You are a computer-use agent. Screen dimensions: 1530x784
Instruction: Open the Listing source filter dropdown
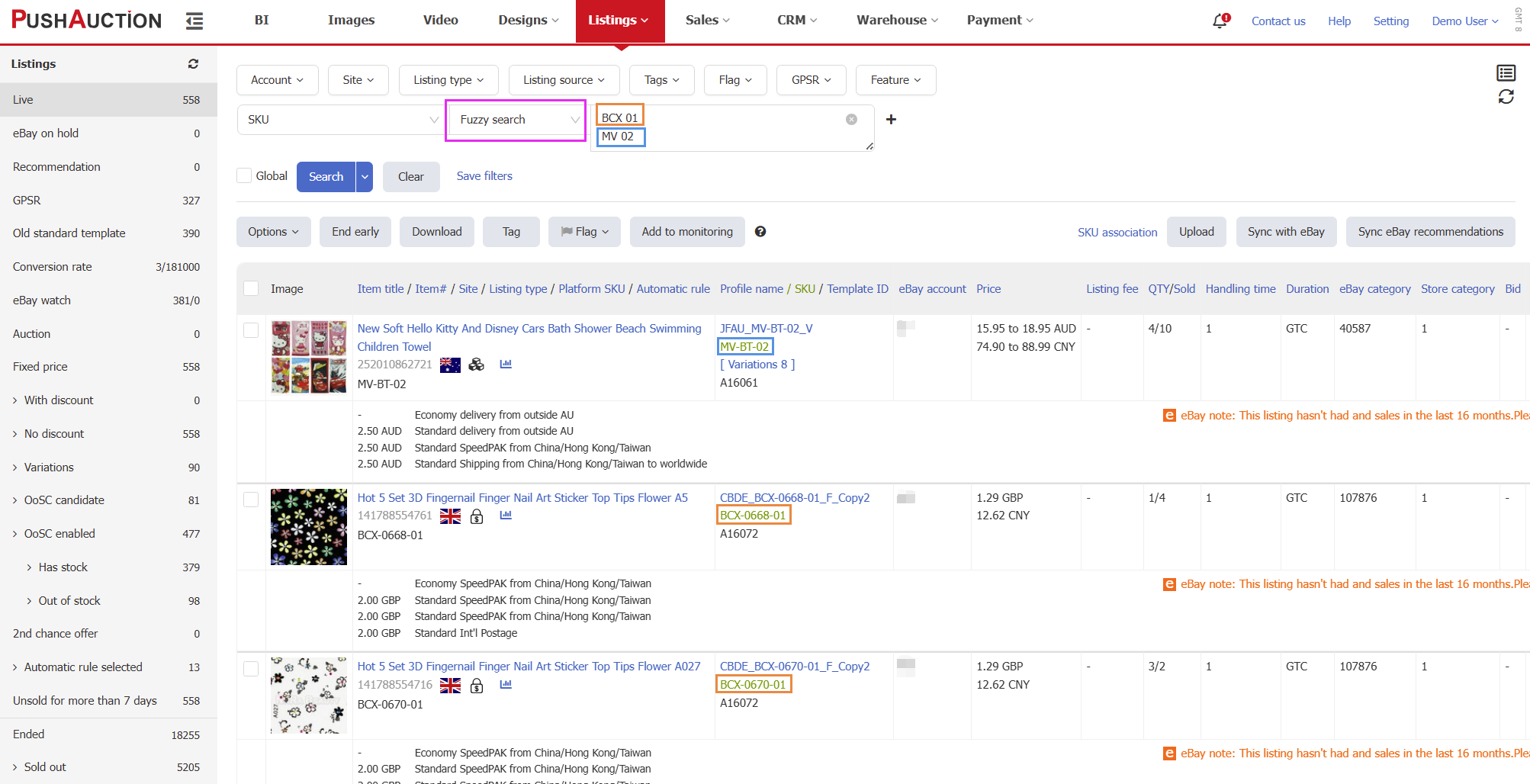564,80
